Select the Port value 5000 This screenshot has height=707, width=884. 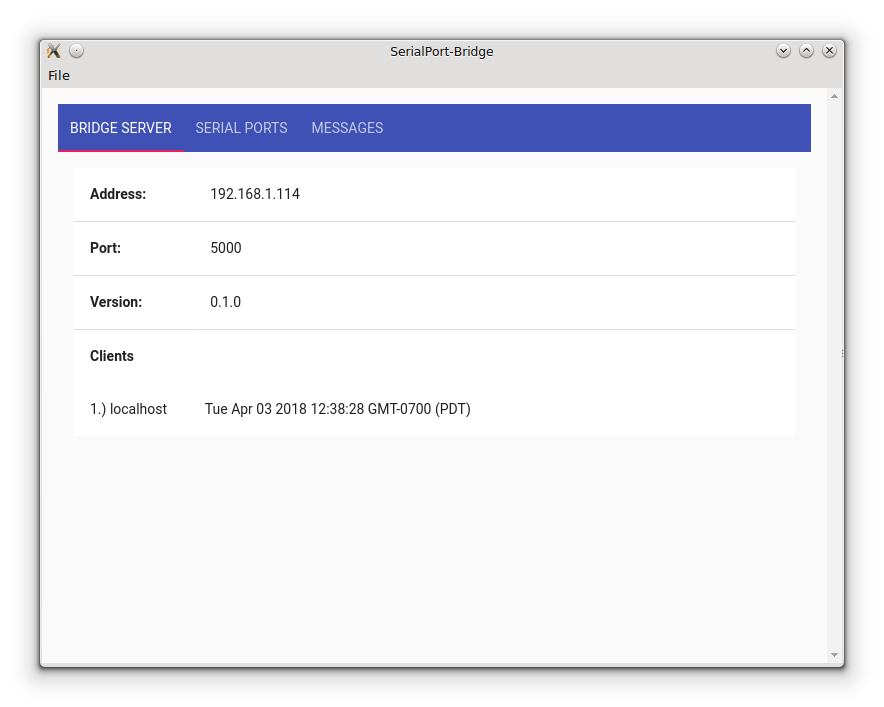click(x=226, y=248)
